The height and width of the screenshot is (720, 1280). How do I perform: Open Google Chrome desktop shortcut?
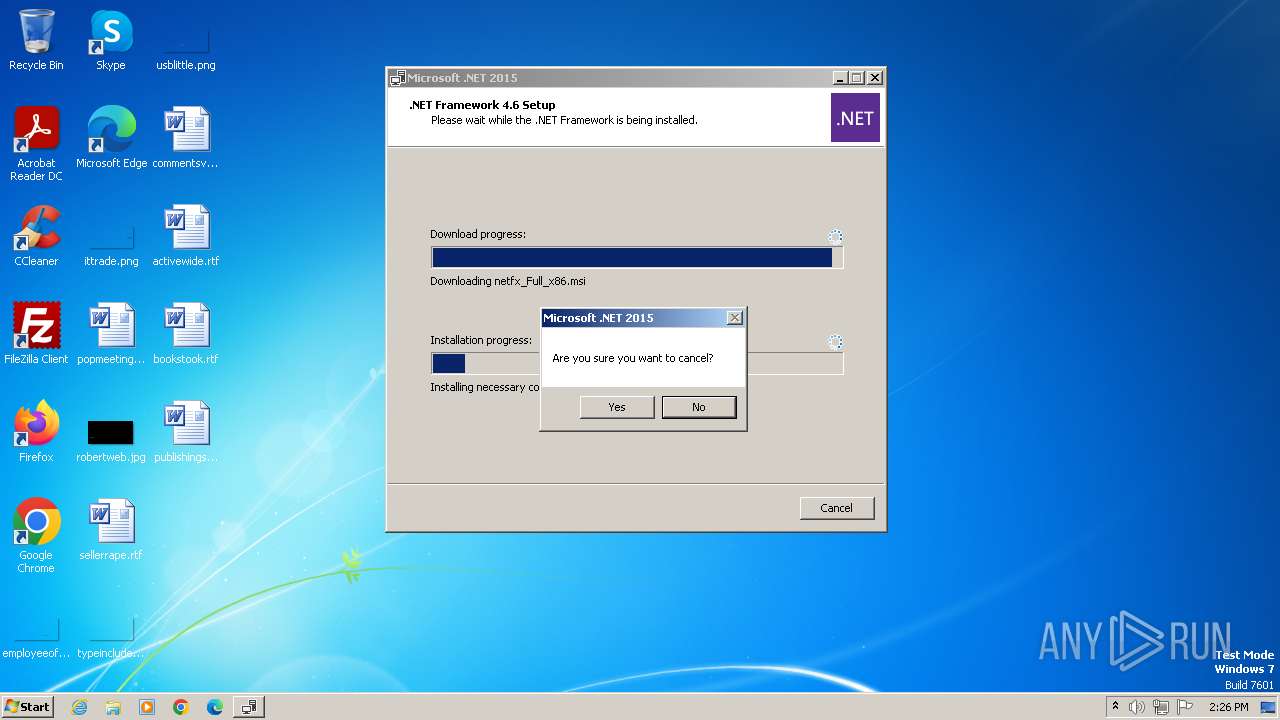pyautogui.click(x=36, y=536)
